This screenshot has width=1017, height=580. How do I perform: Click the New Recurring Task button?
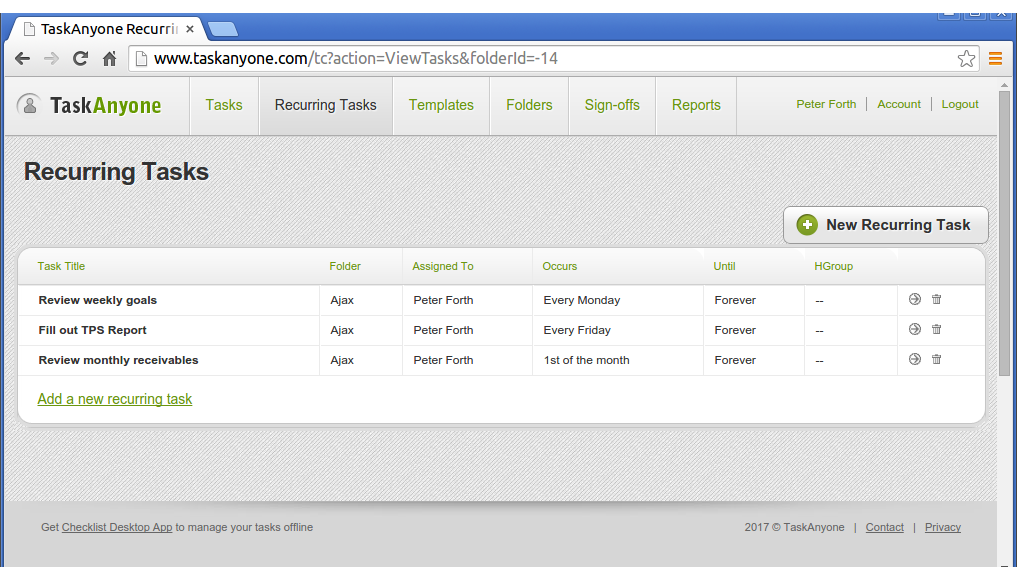tap(885, 225)
